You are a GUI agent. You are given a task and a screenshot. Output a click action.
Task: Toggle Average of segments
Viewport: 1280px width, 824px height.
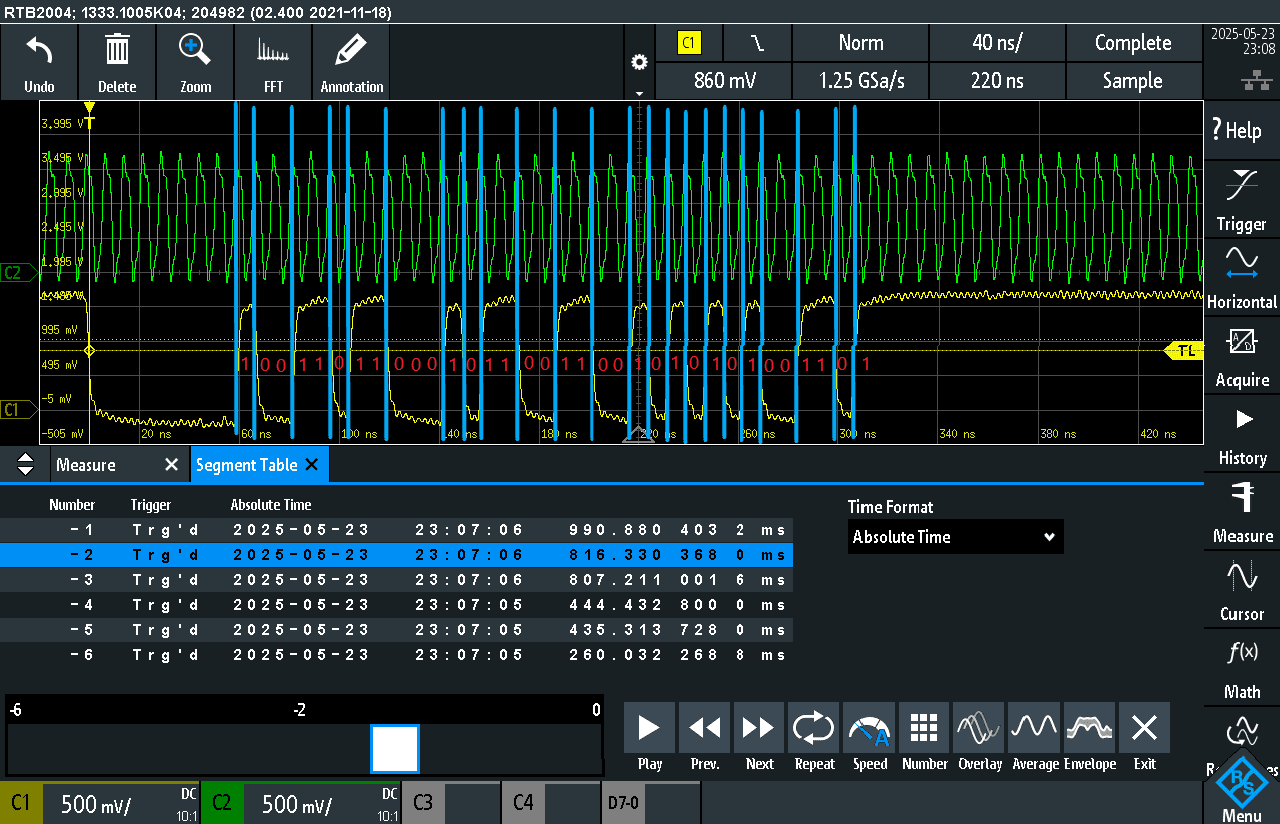pos(1035,728)
